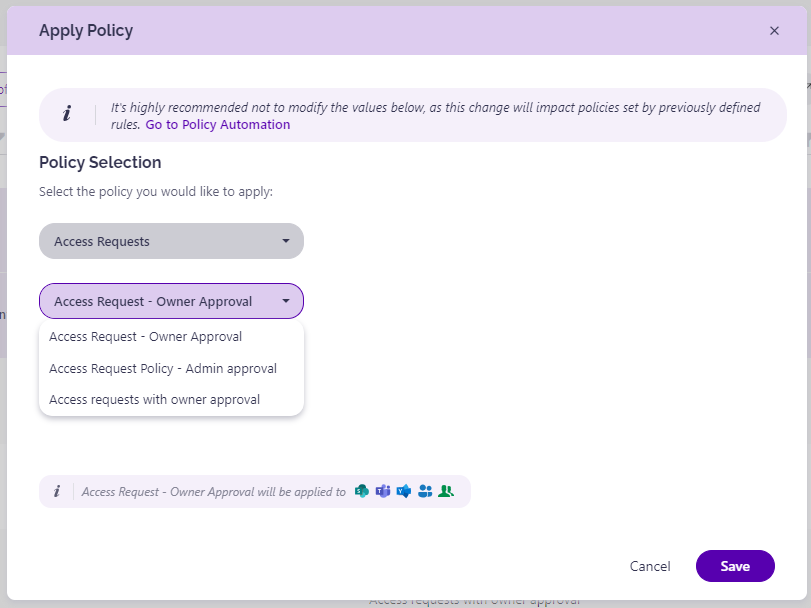Click the Microsoft 365 Groups icon
The width and height of the screenshot is (811, 608).
[x=424, y=491]
